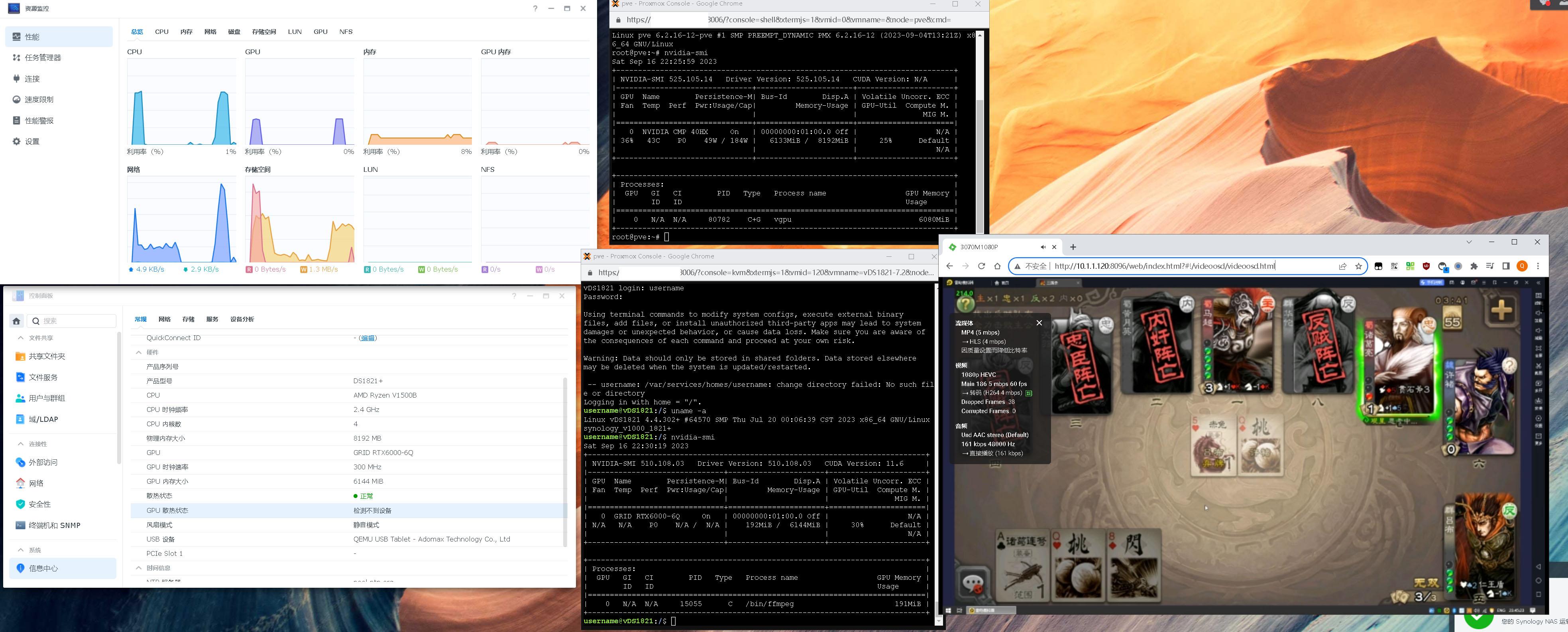Click the CPU utilization chart
Viewport: 1568px width, 632px height.
pos(181,102)
